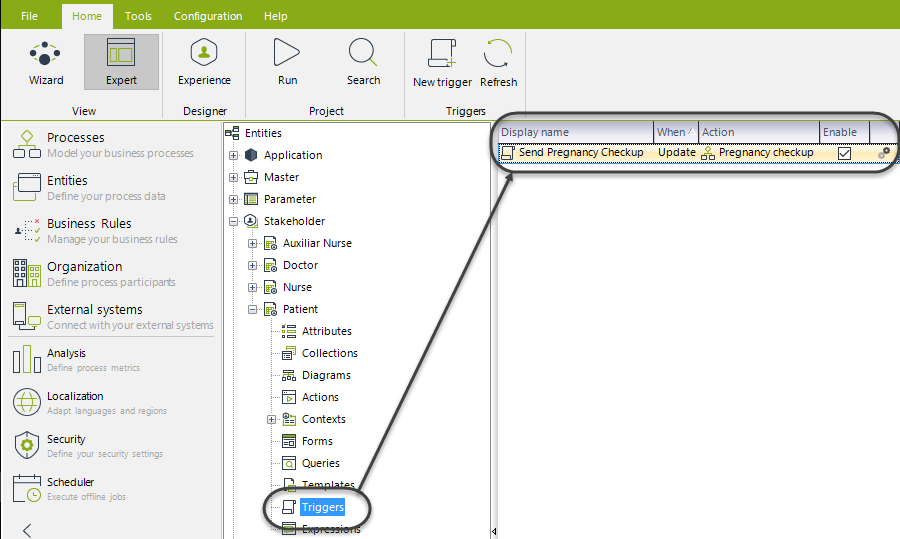This screenshot has height=539, width=900.
Task: Open the File menu
Action: point(29,16)
